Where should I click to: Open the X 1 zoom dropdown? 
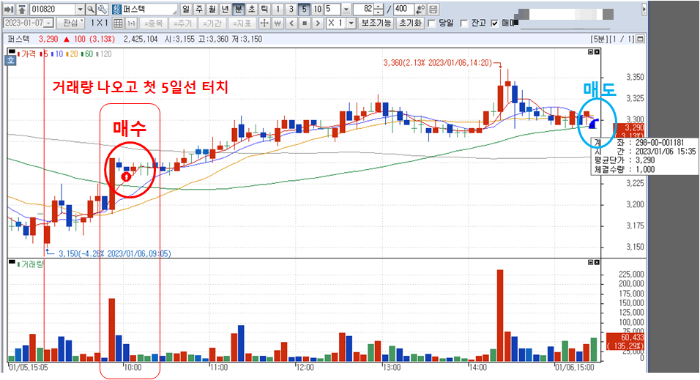click(x=351, y=23)
